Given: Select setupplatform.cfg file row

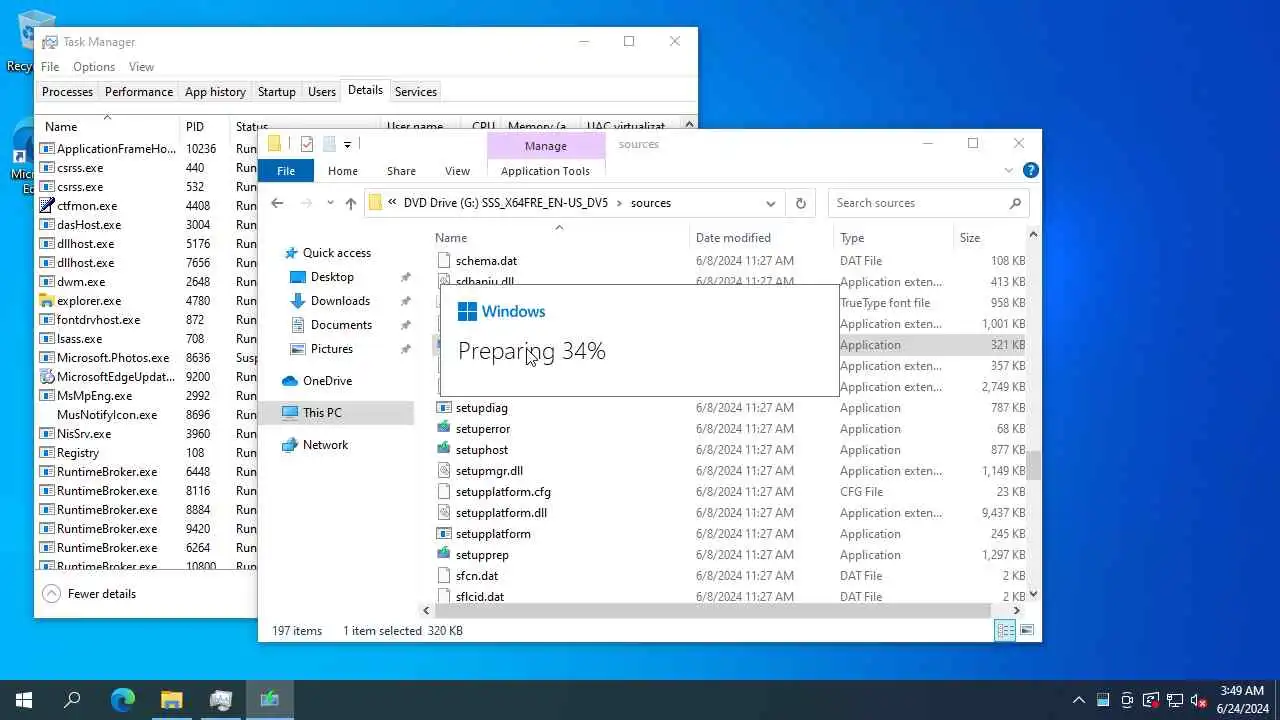Looking at the screenshot, I should [x=731, y=492].
